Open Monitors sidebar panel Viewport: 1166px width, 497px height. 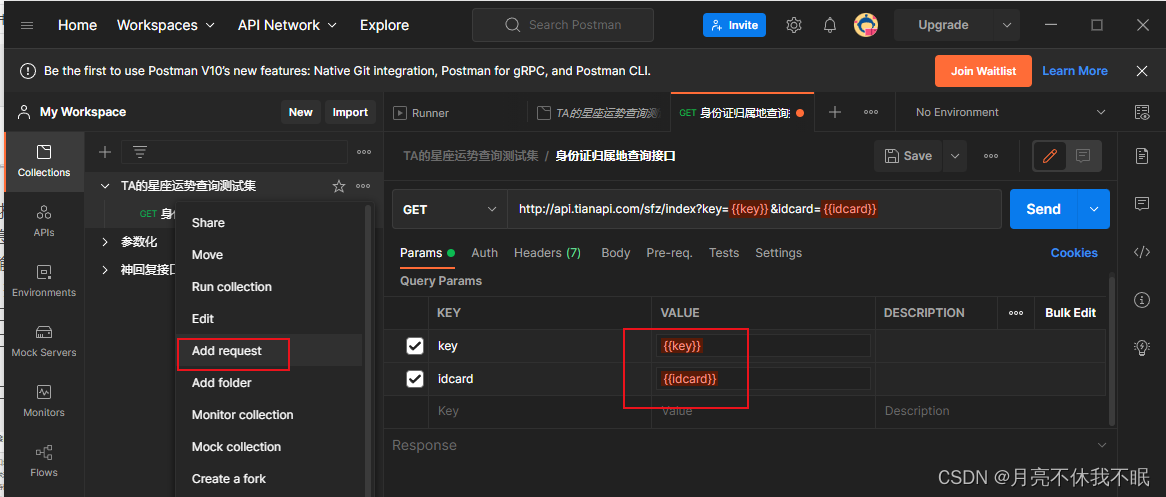click(44, 401)
